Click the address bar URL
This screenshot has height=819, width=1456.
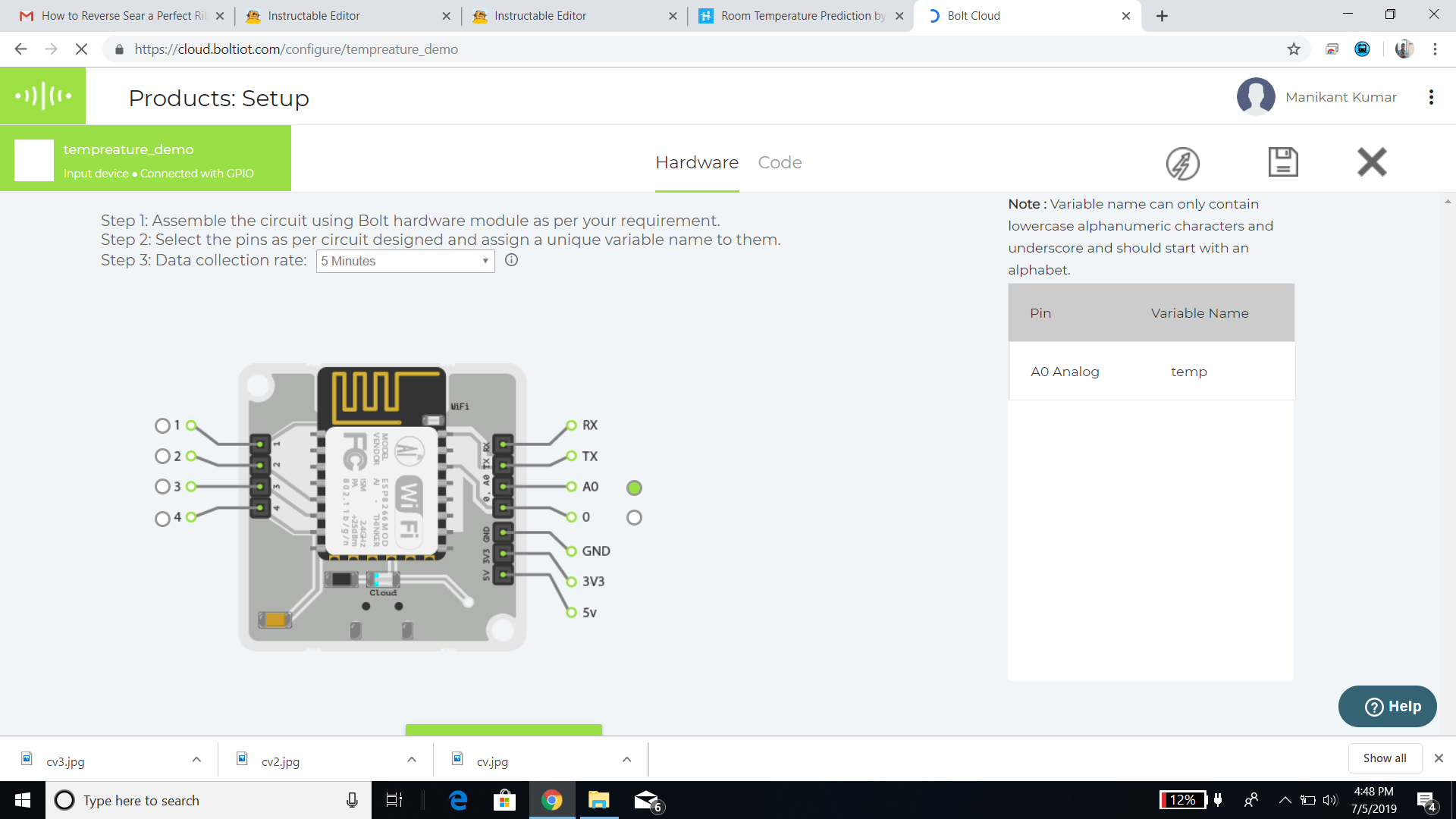[297, 49]
